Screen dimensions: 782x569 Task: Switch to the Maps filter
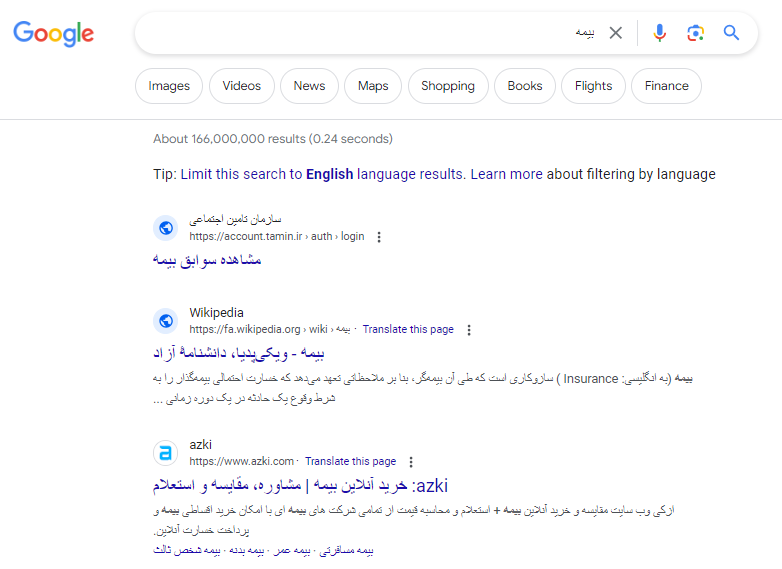click(x=373, y=86)
